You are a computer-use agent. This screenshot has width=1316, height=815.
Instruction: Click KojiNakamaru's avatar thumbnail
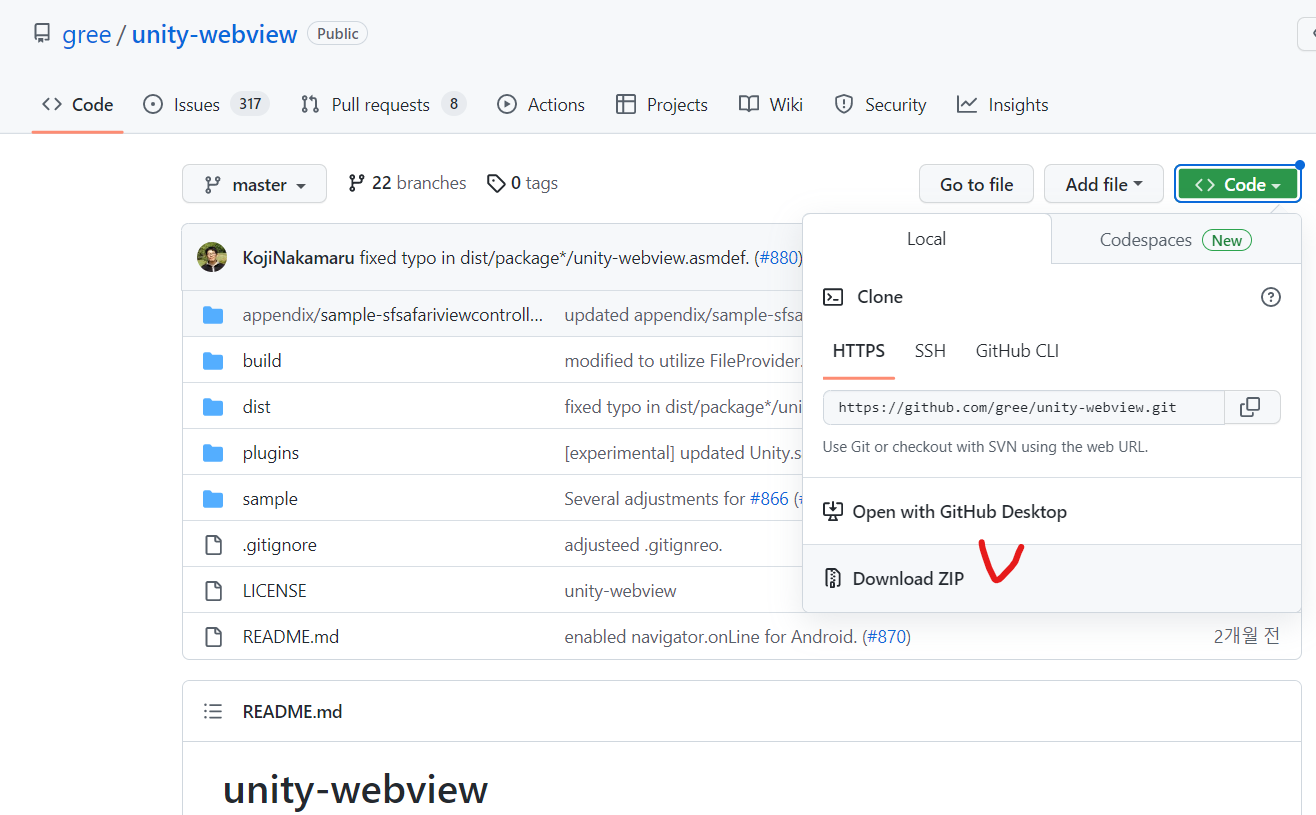[212, 258]
